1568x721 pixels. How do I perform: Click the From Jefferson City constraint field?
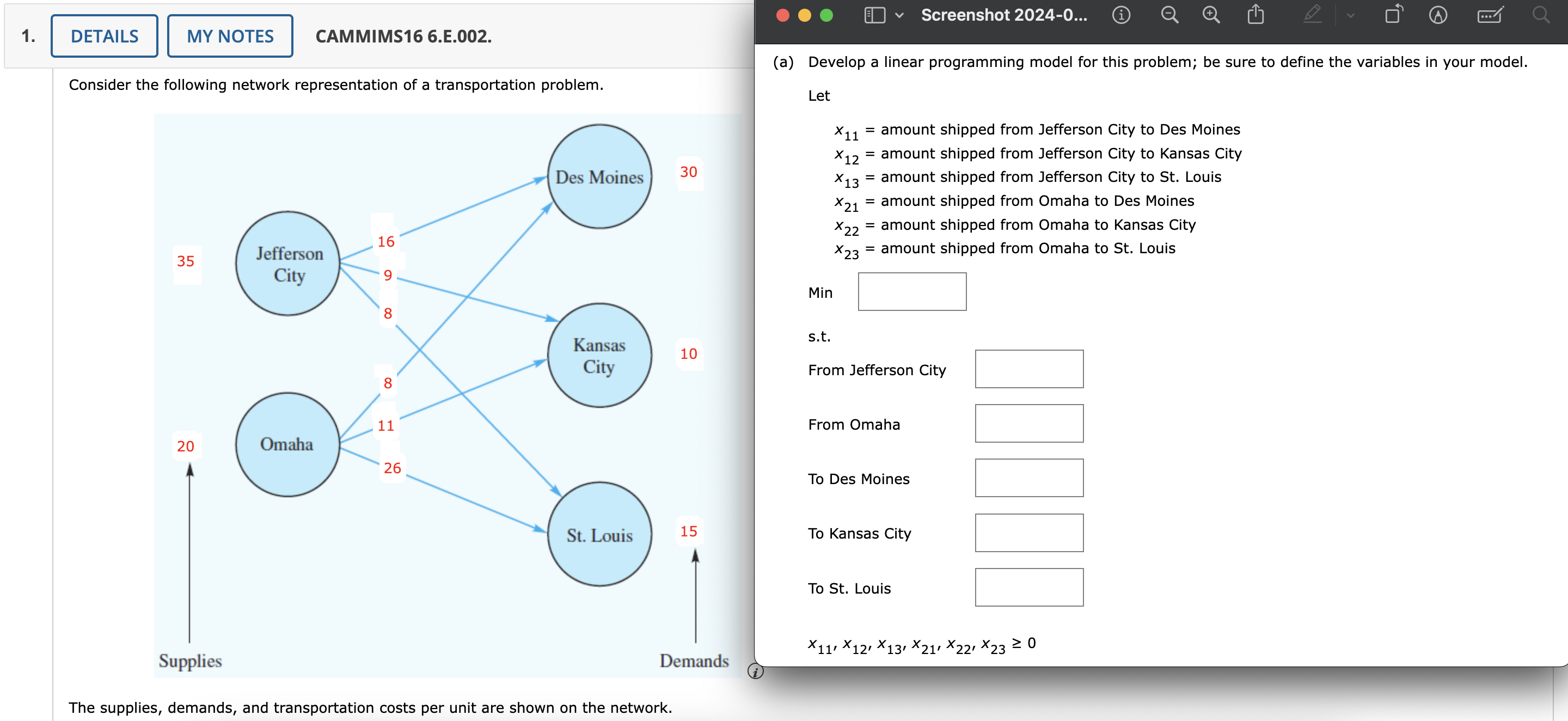(x=1028, y=369)
